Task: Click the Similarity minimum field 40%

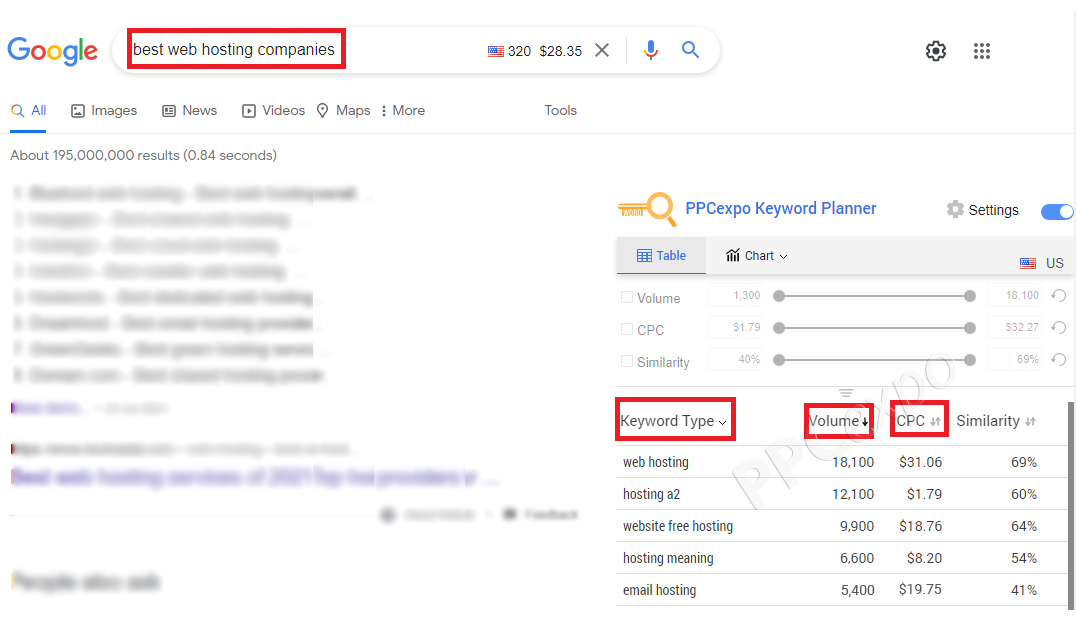Action: point(737,359)
